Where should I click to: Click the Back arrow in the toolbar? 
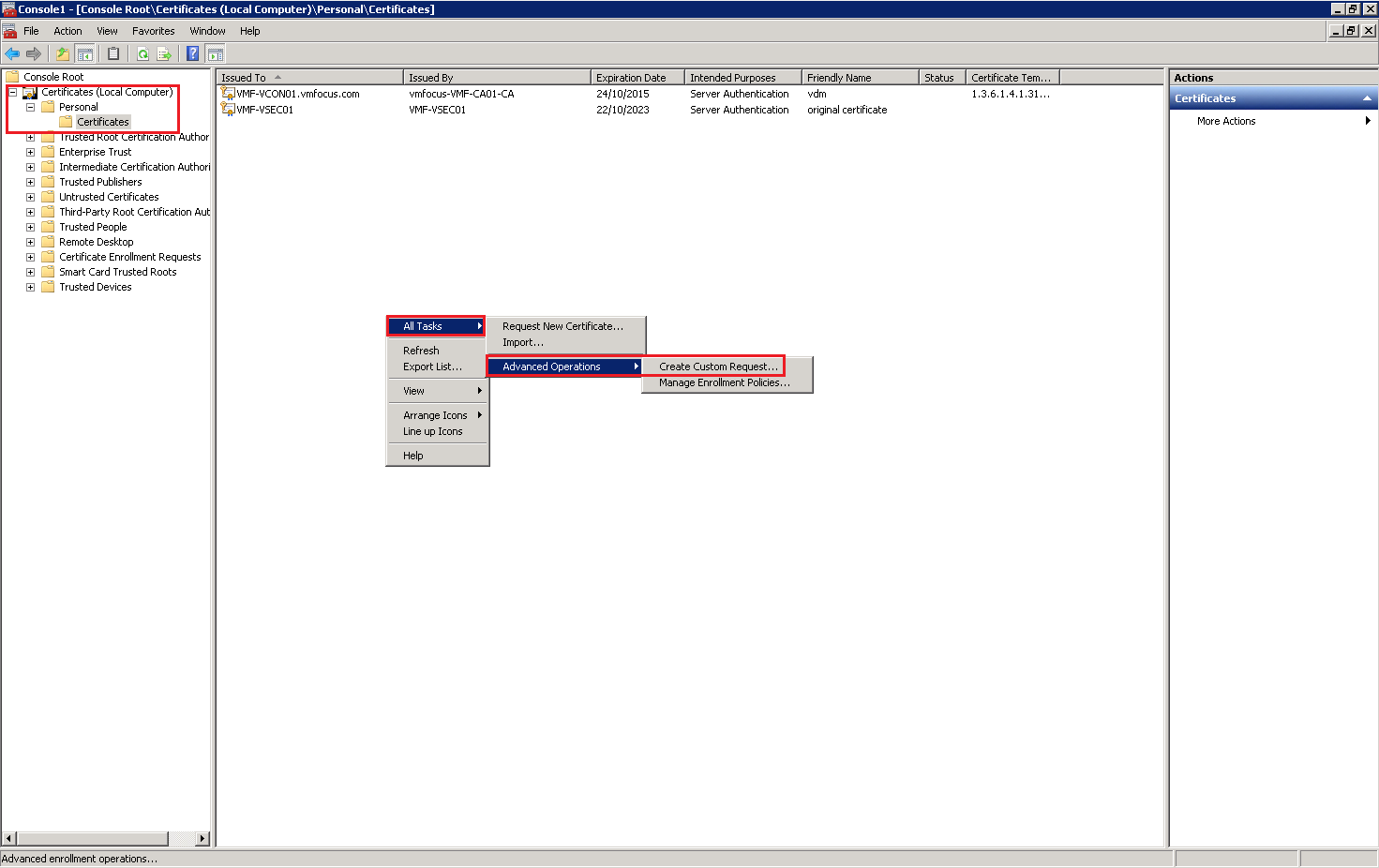pyautogui.click(x=12, y=54)
